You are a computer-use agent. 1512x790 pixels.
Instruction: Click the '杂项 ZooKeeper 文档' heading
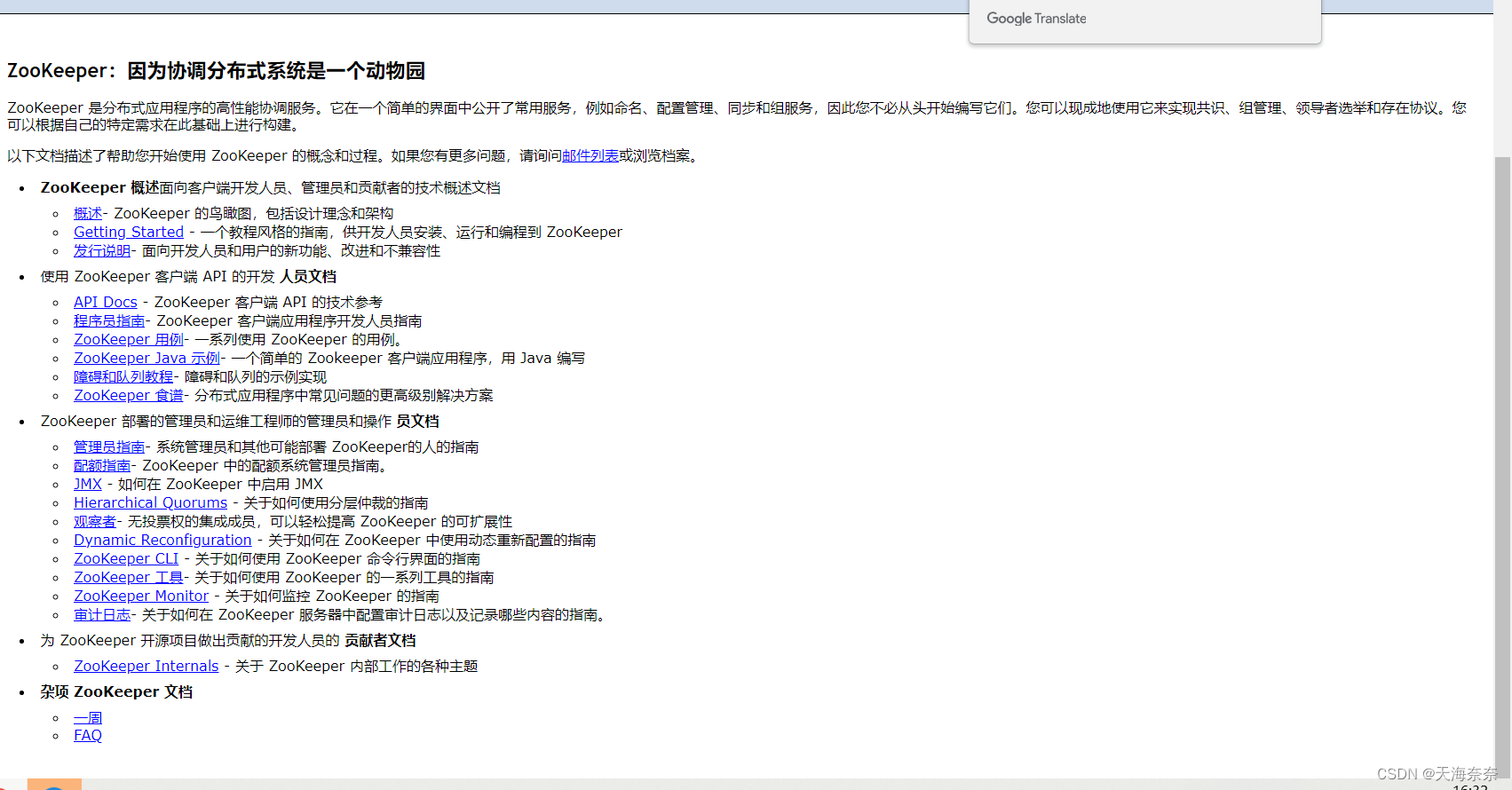click(x=116, y=691)
